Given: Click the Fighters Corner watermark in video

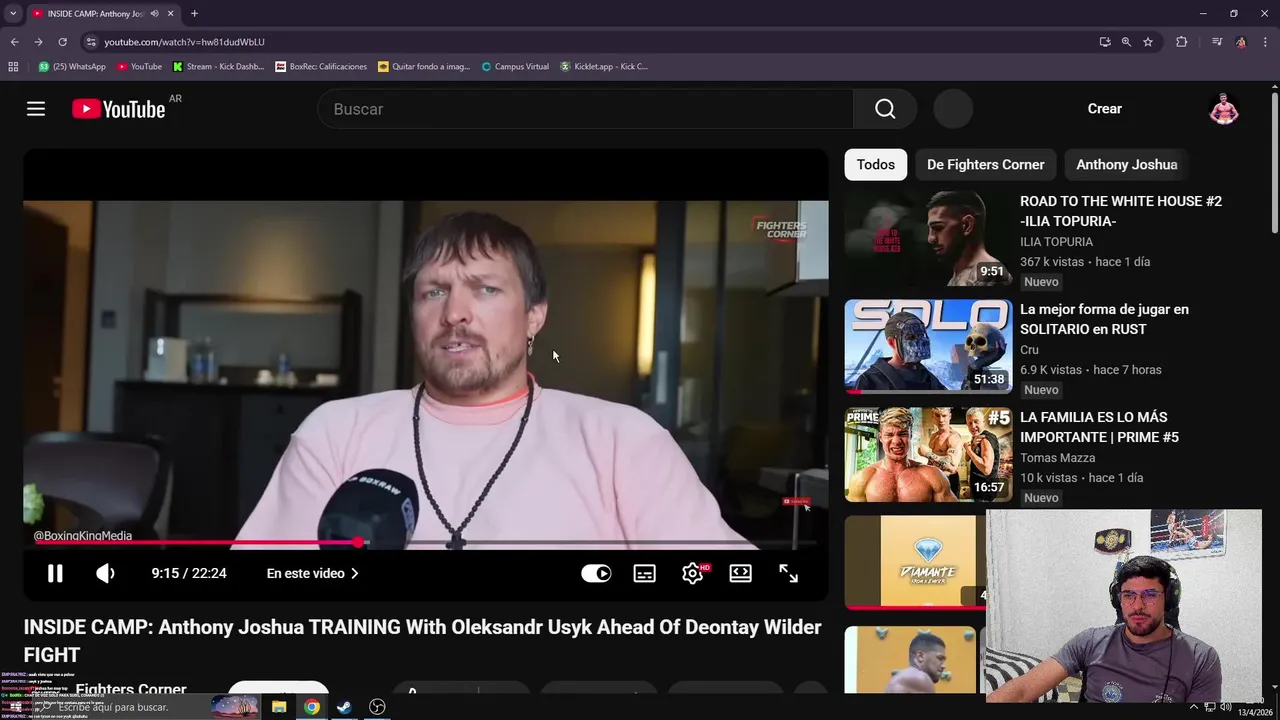Looking at the screenshot, I should pos(780,229).
